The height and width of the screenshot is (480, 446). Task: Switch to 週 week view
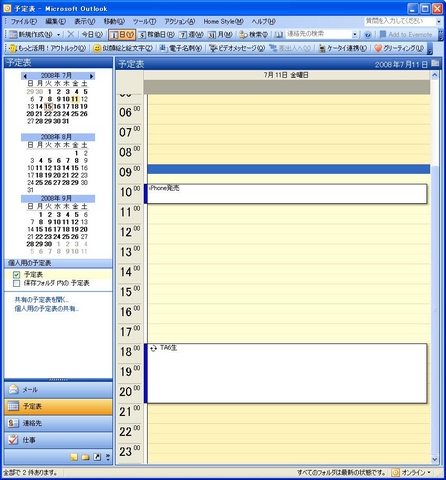[x=191, y=34]
